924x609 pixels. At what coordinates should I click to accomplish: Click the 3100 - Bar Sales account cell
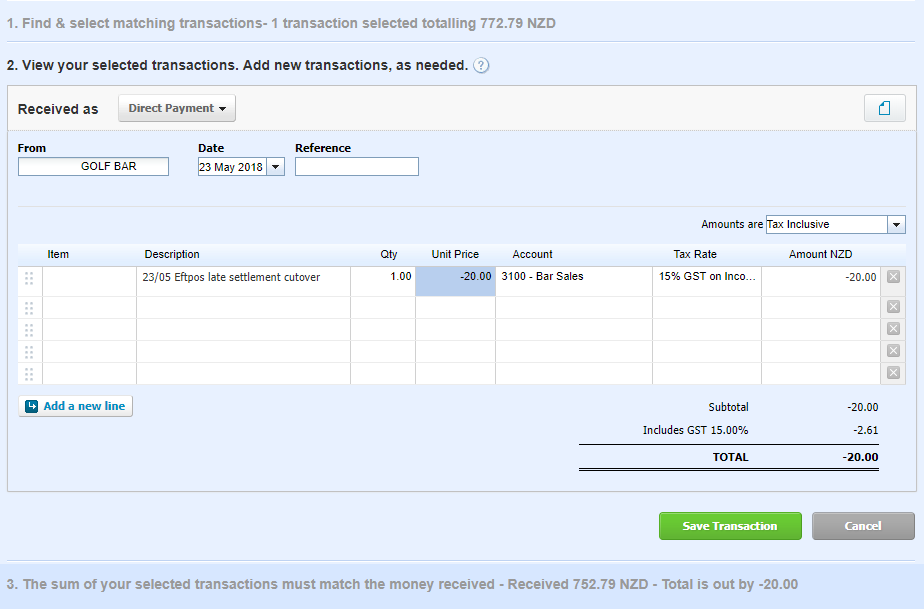(x=573, y=278)
